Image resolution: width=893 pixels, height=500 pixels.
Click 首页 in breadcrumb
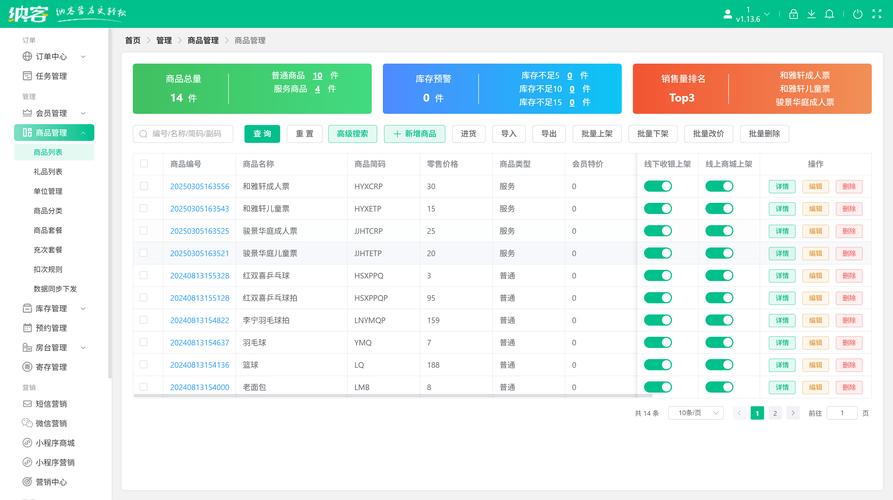133,40
